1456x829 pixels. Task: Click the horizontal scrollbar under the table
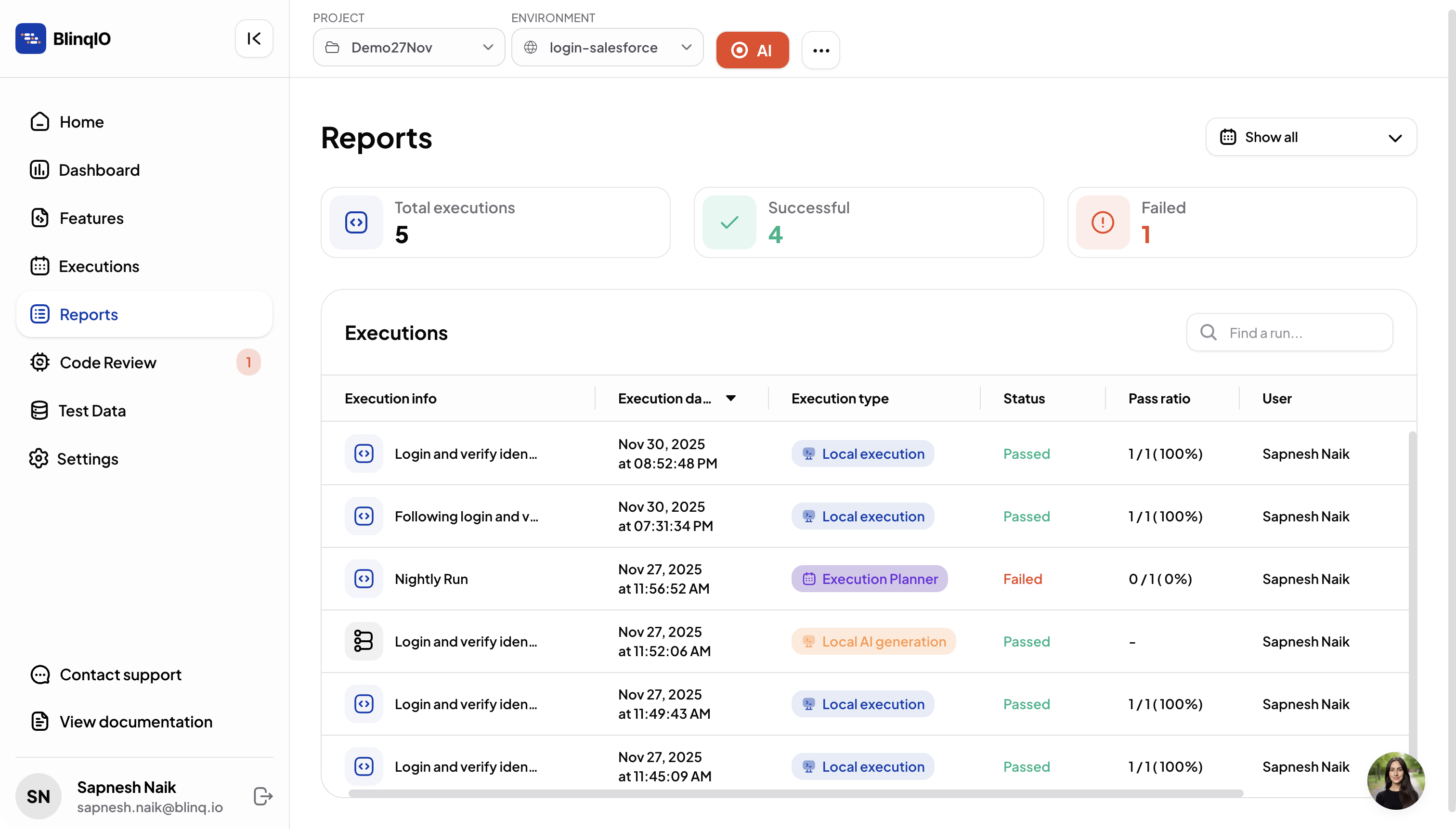[x=795, y=793]
